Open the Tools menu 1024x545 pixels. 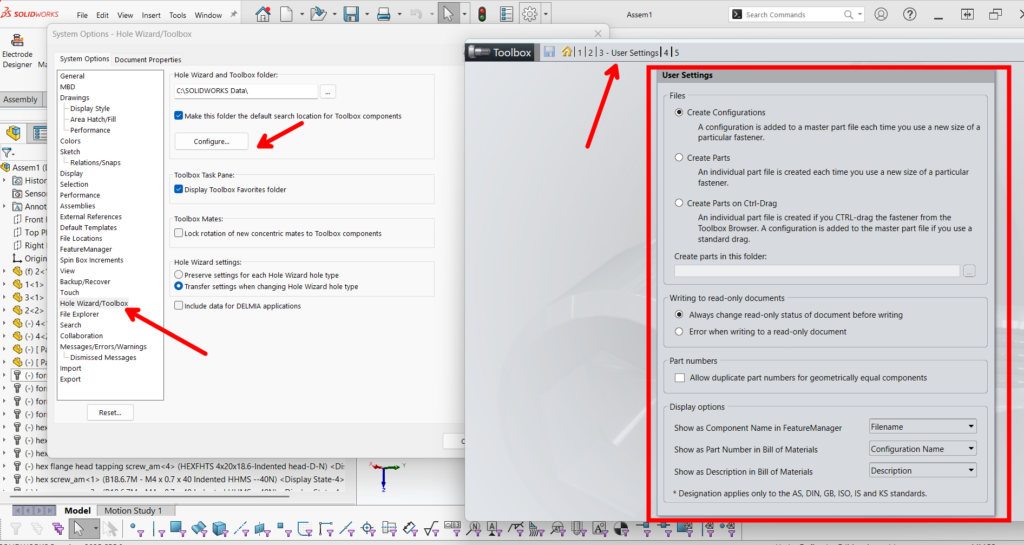coord(178,15)
